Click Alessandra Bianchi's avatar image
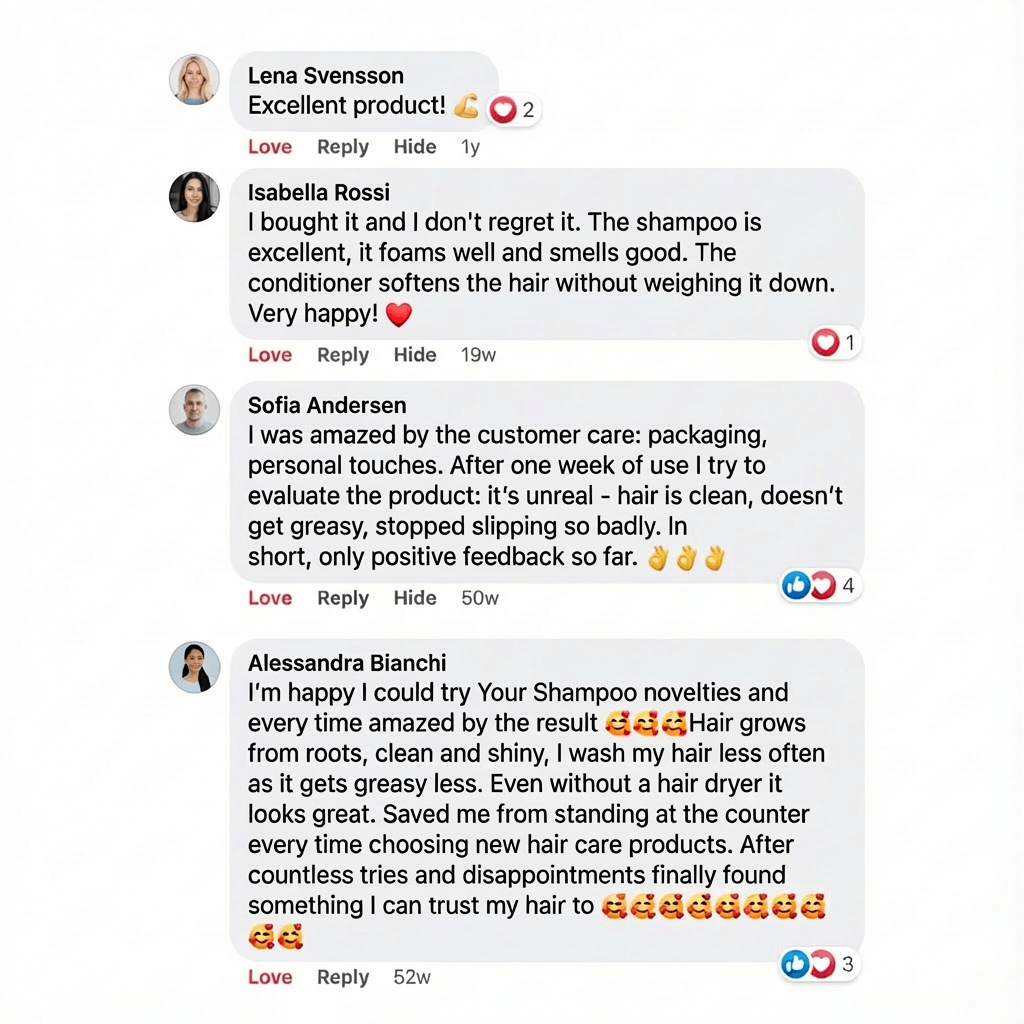 tap(194, 667)
